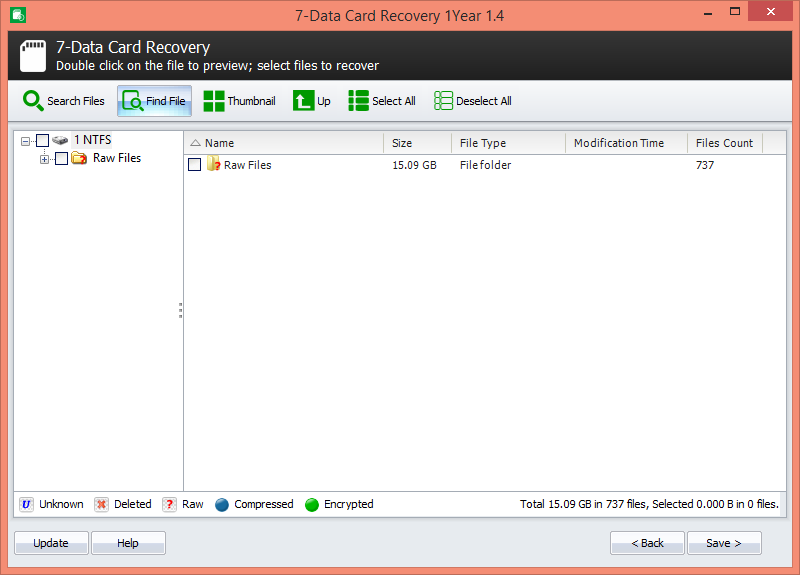Click the SD card logo in header
Image resolution: width=800 pixels, height=575 pixels.
pyautogui.click(x=33, y=56)
